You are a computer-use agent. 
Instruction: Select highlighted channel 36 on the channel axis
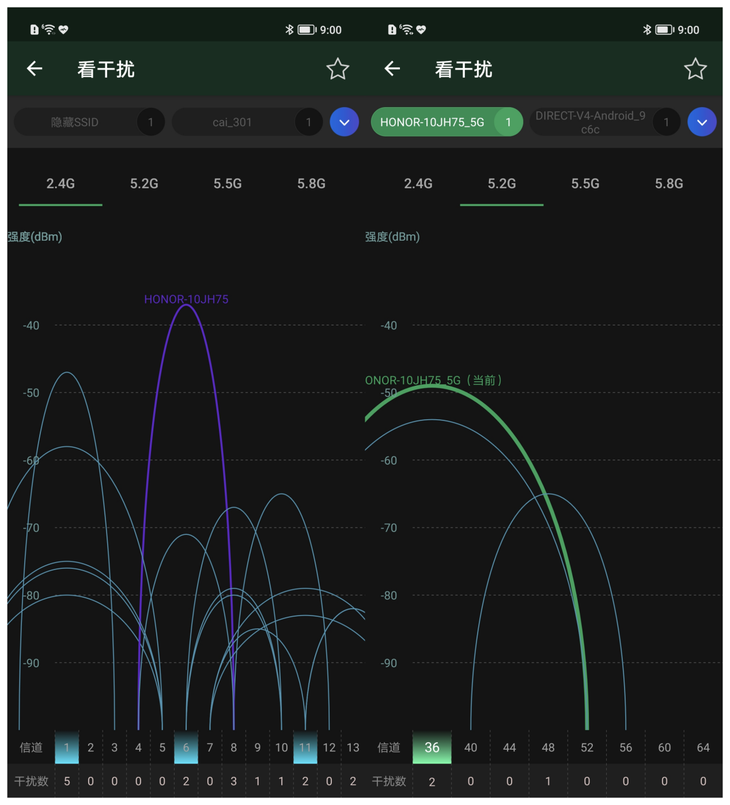coord(432,748)
